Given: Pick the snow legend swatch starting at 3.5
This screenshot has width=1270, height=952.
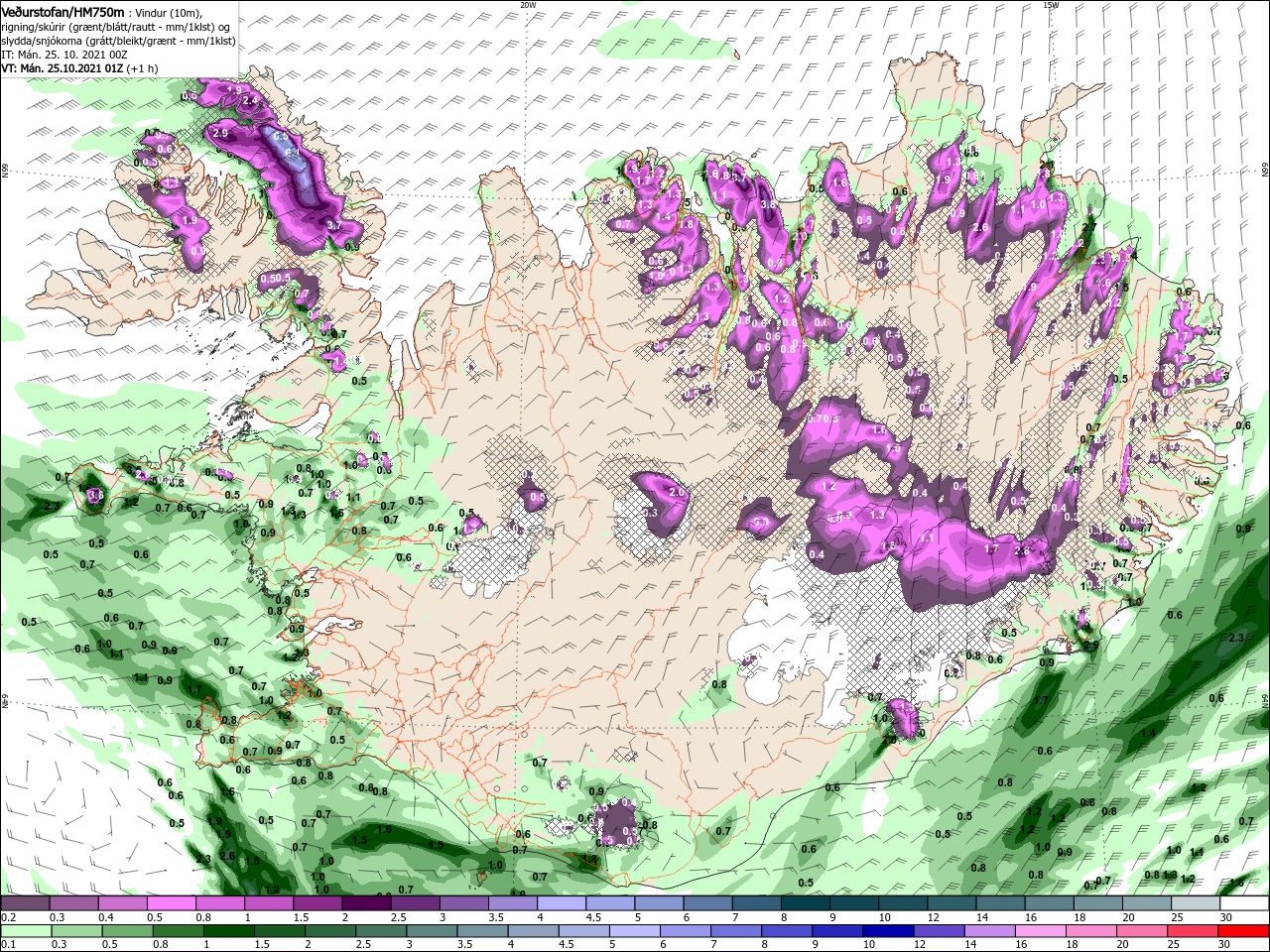Looking at the screenshot, I should (512, 903).
